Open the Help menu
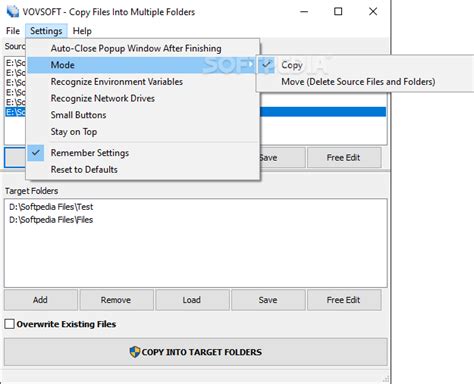Screen dimensions: 474x384 pos(82,31)
